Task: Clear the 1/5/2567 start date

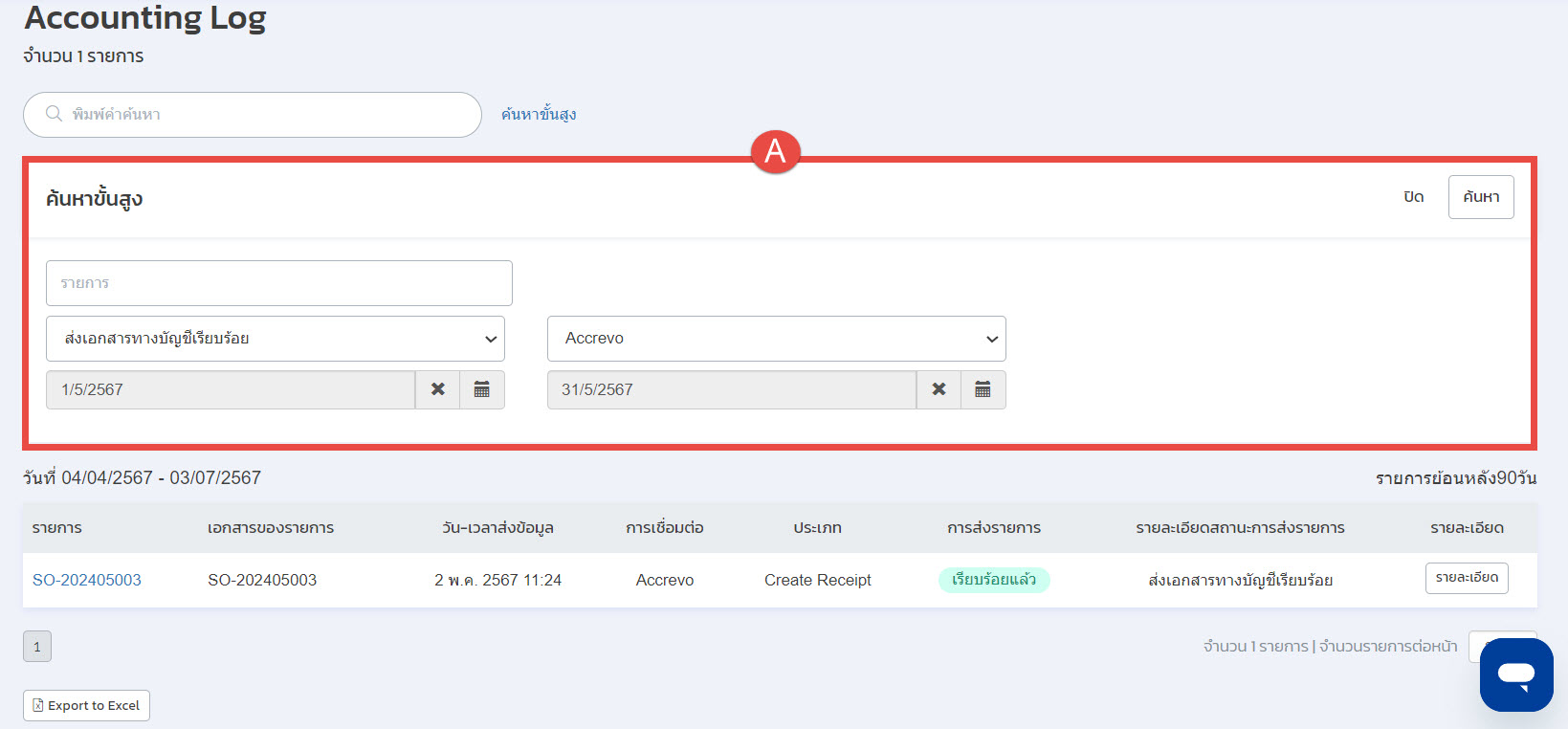Action: pyautogui.click(x=437, y=389)
